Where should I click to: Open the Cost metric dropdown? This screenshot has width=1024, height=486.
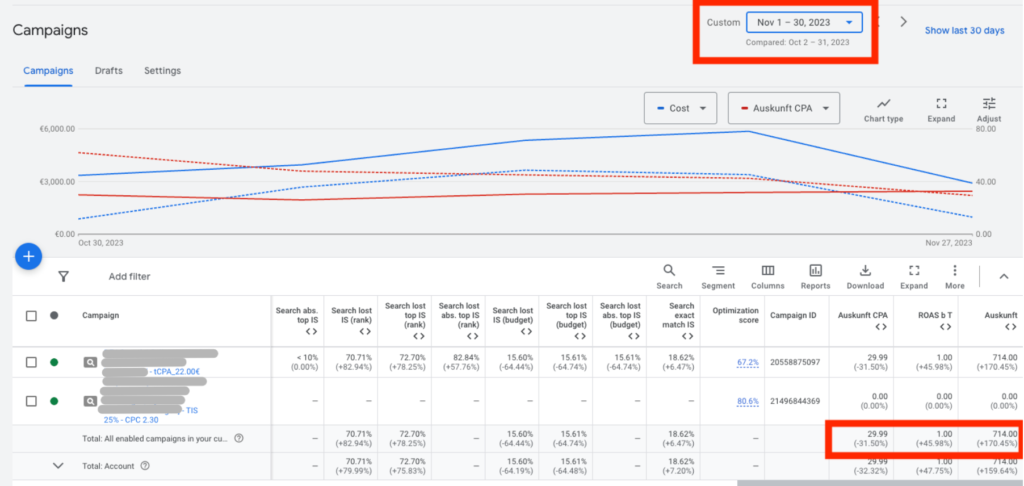tap(681, 108)
